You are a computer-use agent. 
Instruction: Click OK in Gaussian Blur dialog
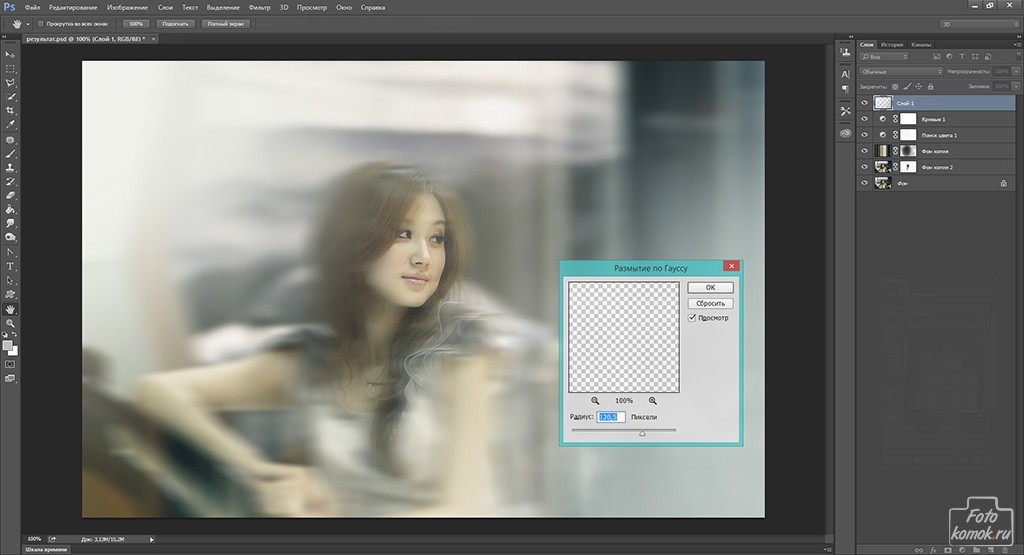710,287
